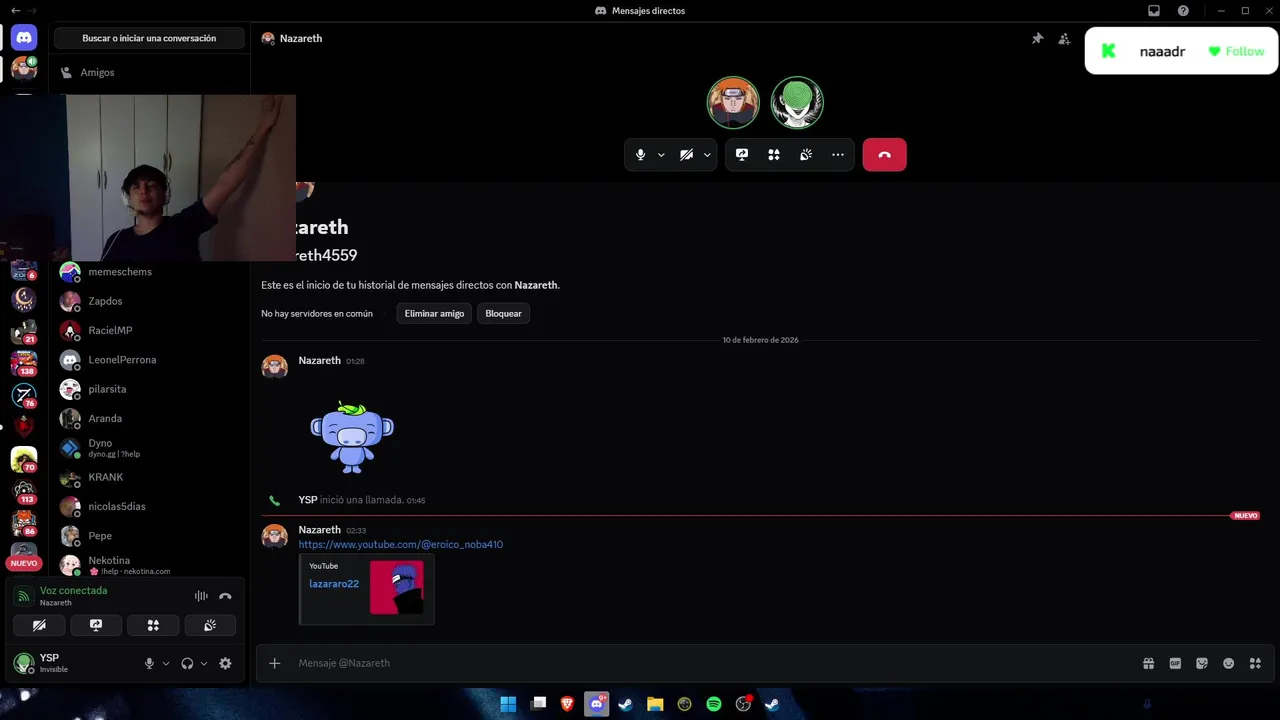Viewport: 1280px width, 720px height.
Task: Open DM with Dyno bot
Action: click(x=149, y=448)
